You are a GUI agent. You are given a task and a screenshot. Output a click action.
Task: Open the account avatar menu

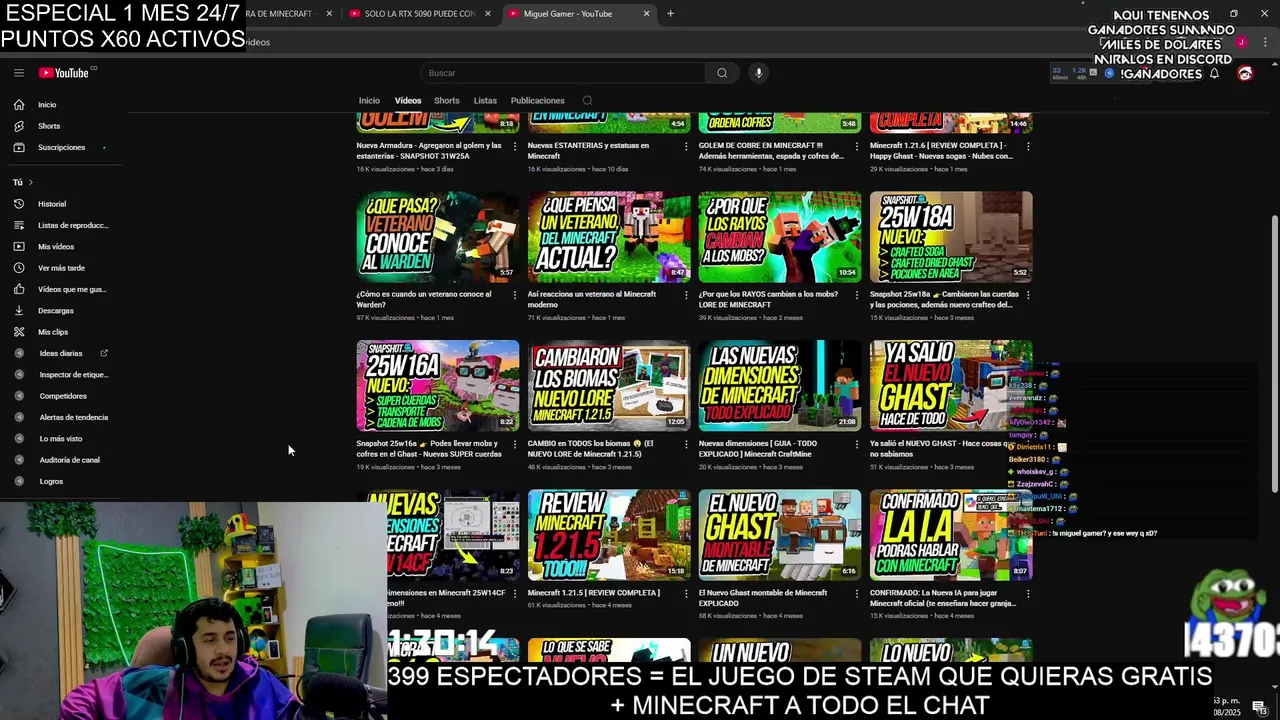click(x=1245, y=74)
